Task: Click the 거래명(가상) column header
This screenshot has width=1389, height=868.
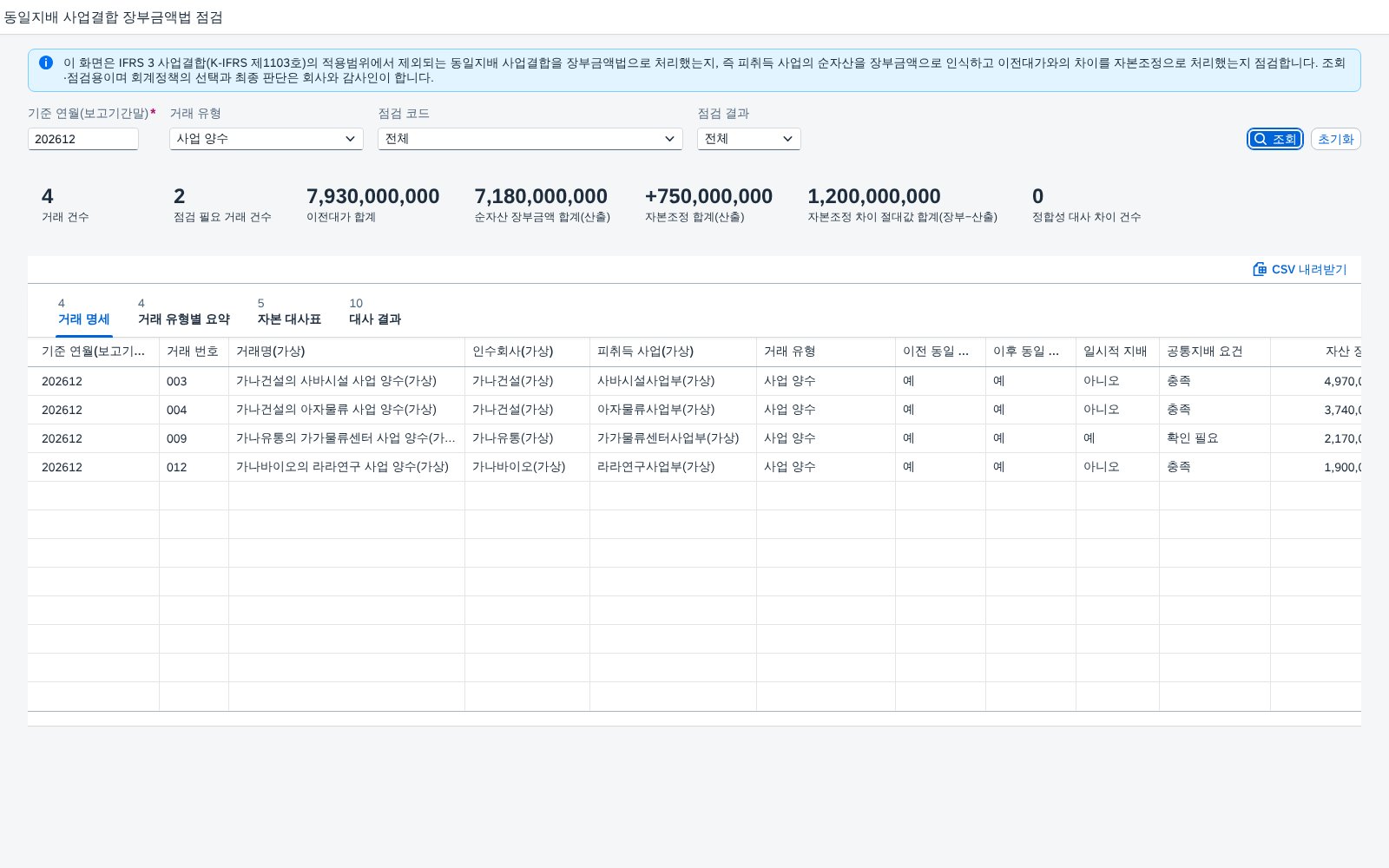Action: click(347, 352)
